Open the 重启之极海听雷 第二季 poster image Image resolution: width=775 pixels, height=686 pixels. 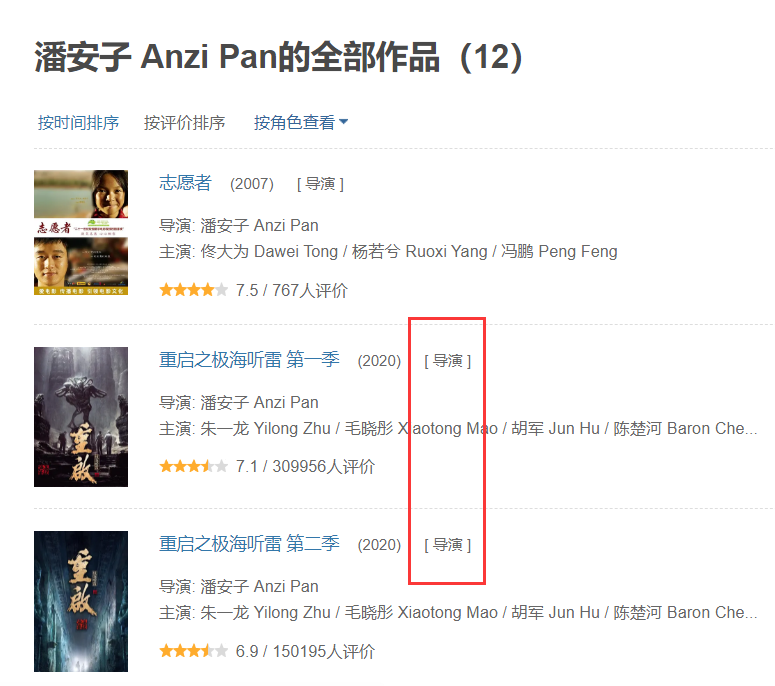(81, 601)
